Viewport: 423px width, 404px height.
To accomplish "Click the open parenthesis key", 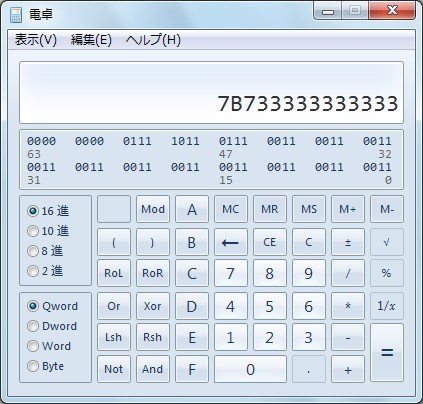I will [114, 242].
